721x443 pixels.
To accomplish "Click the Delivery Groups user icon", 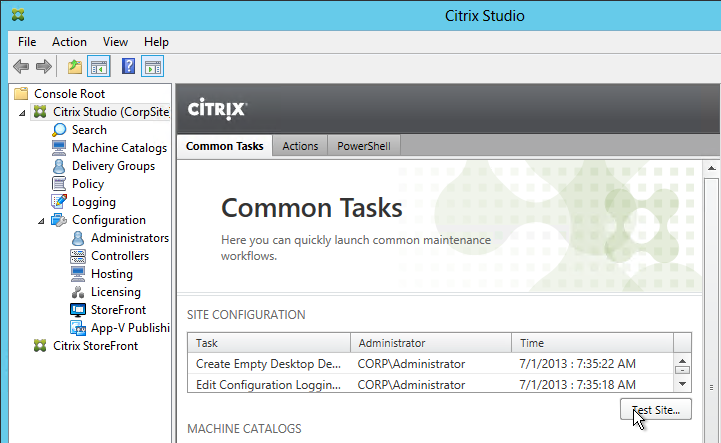I will [x=59, y=166].
